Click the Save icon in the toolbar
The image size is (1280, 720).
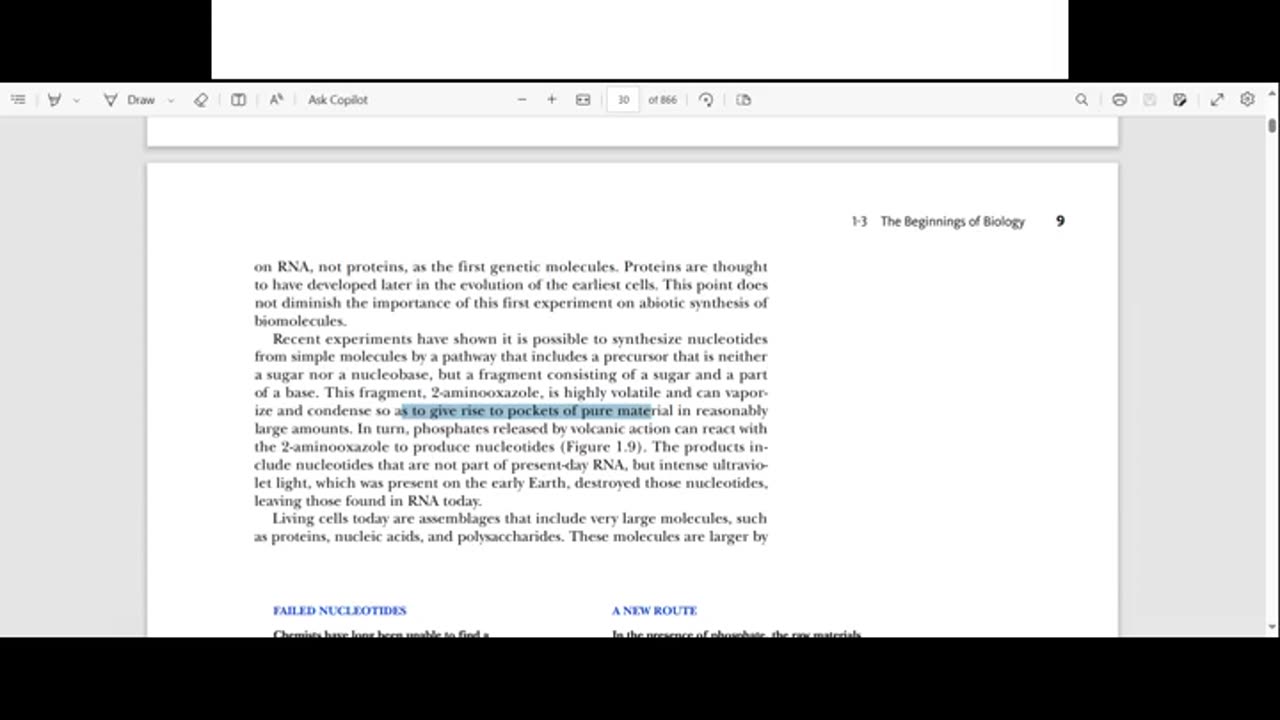[1150, 100]
